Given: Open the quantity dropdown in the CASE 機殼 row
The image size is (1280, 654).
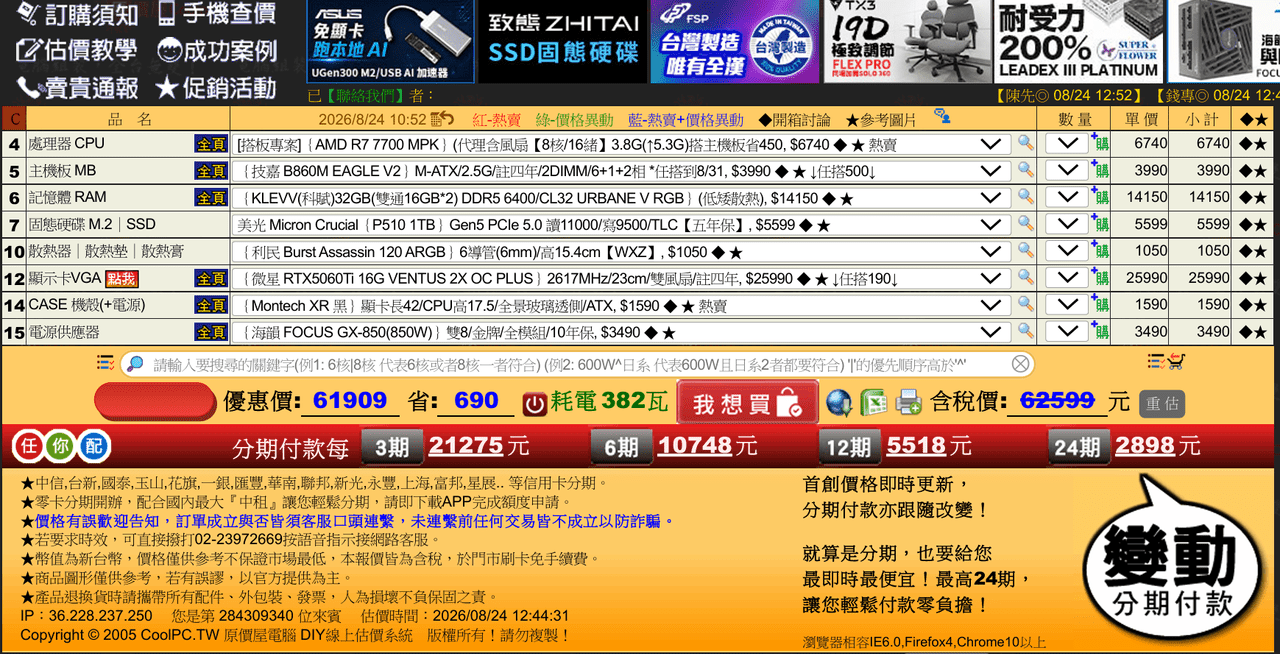Looking at the screenshot, I should [1067, 305].
